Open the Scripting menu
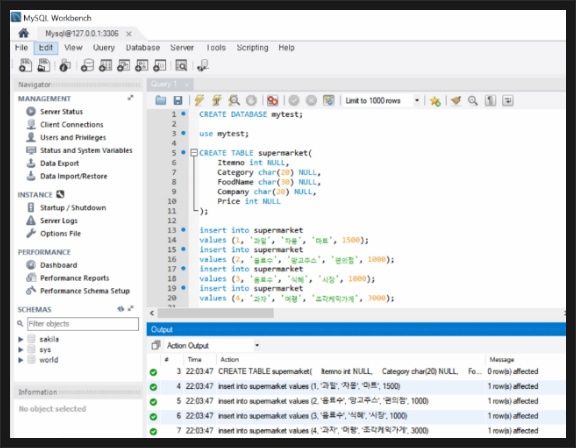The image size is (576, 448). click(252, 48)
